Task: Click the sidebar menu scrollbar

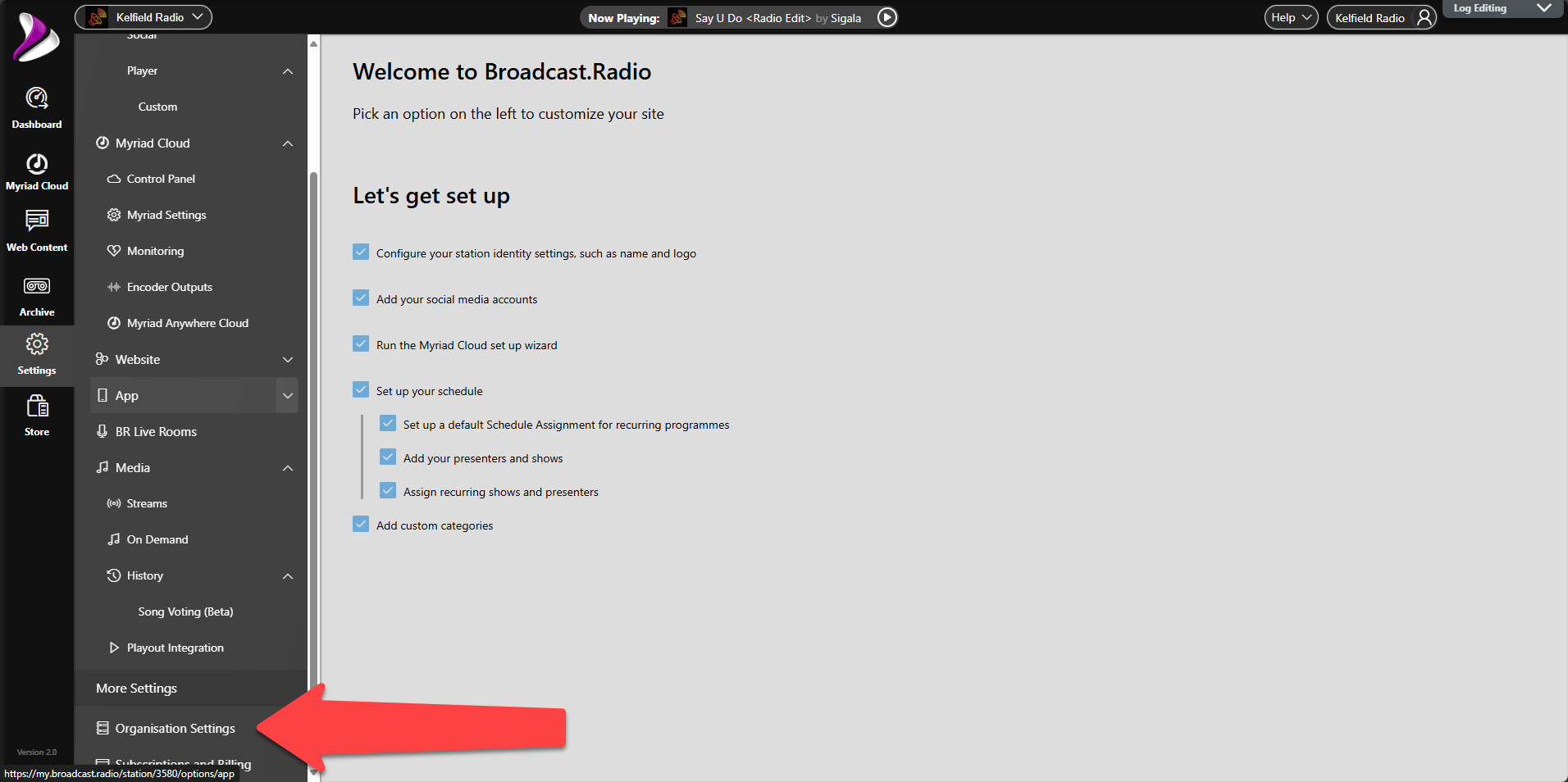Action: [313, 410]
